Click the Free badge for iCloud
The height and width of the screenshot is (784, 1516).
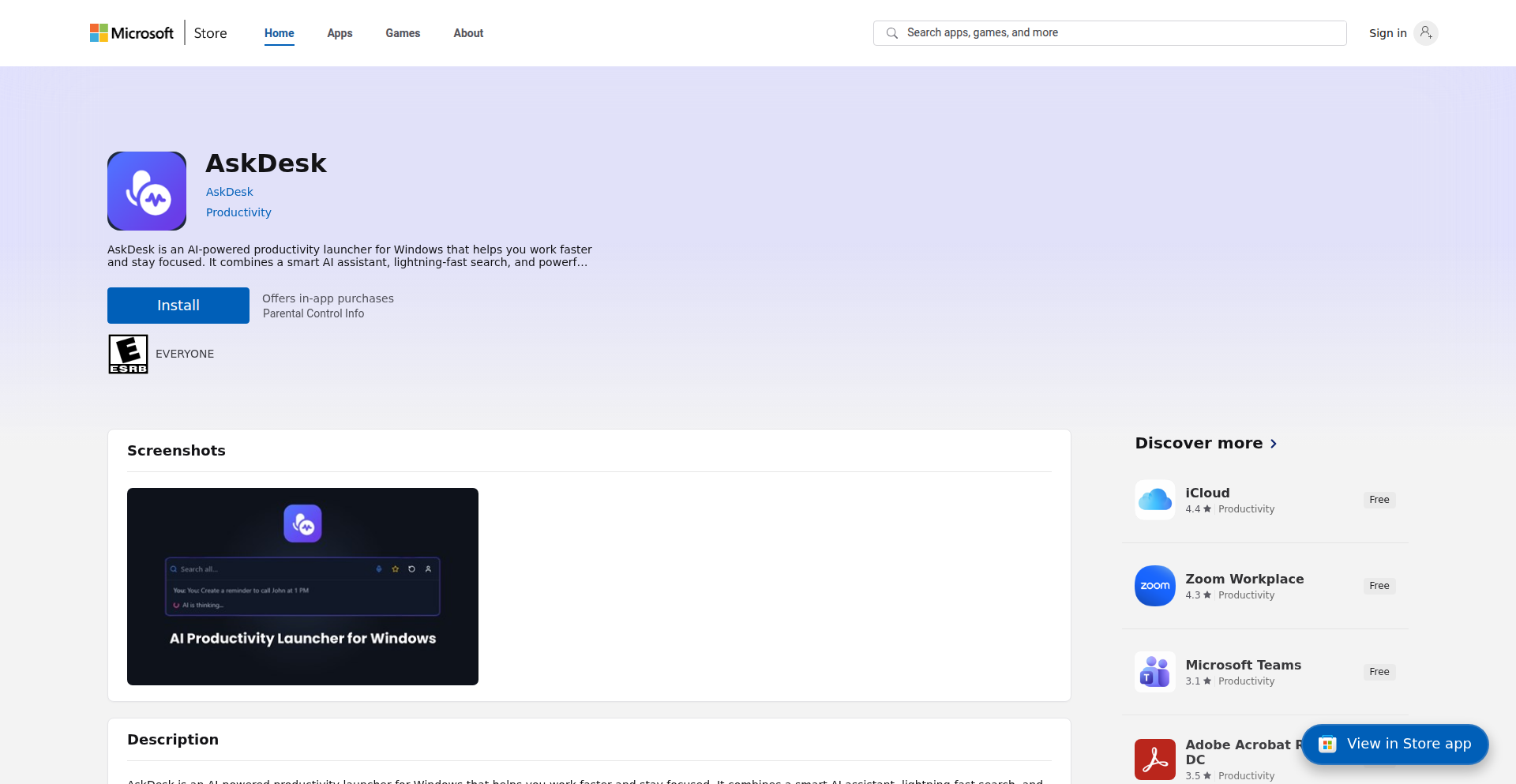pyautogui.click(x=1379, y=500)
